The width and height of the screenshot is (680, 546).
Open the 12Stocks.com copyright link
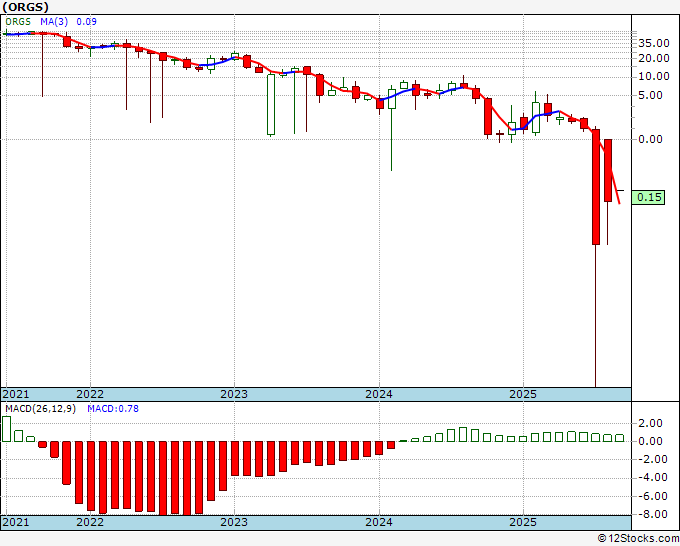point(638,539)
